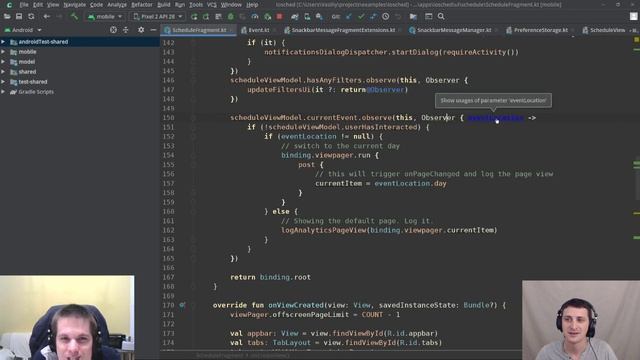Open the Refactor menu
Image resolution: width=640 pixels, height=360 pixels.
click(142, 5)
